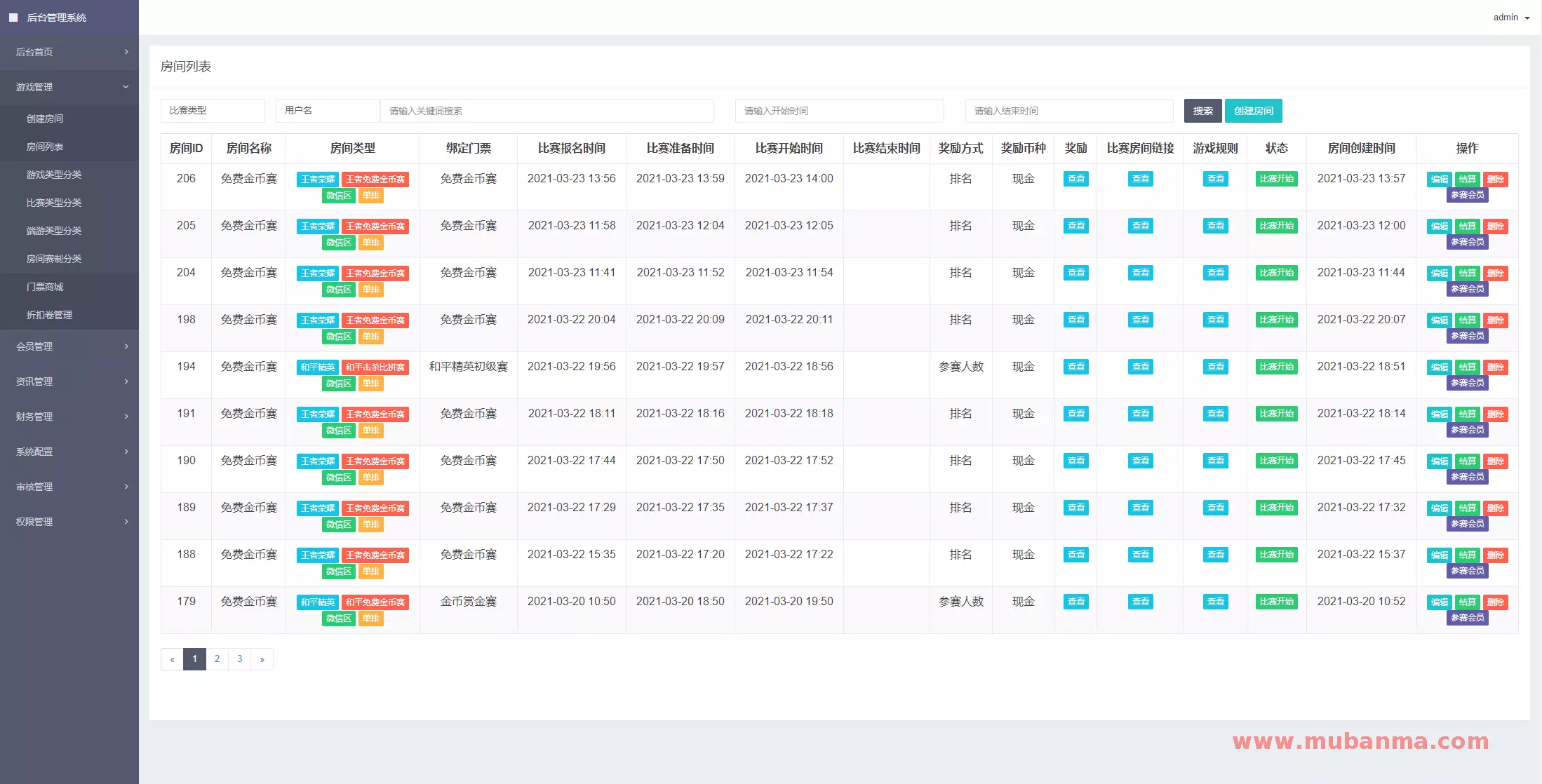Click 结算 for room 204
1542x784 pixels.
click(x=1467, y=273)
